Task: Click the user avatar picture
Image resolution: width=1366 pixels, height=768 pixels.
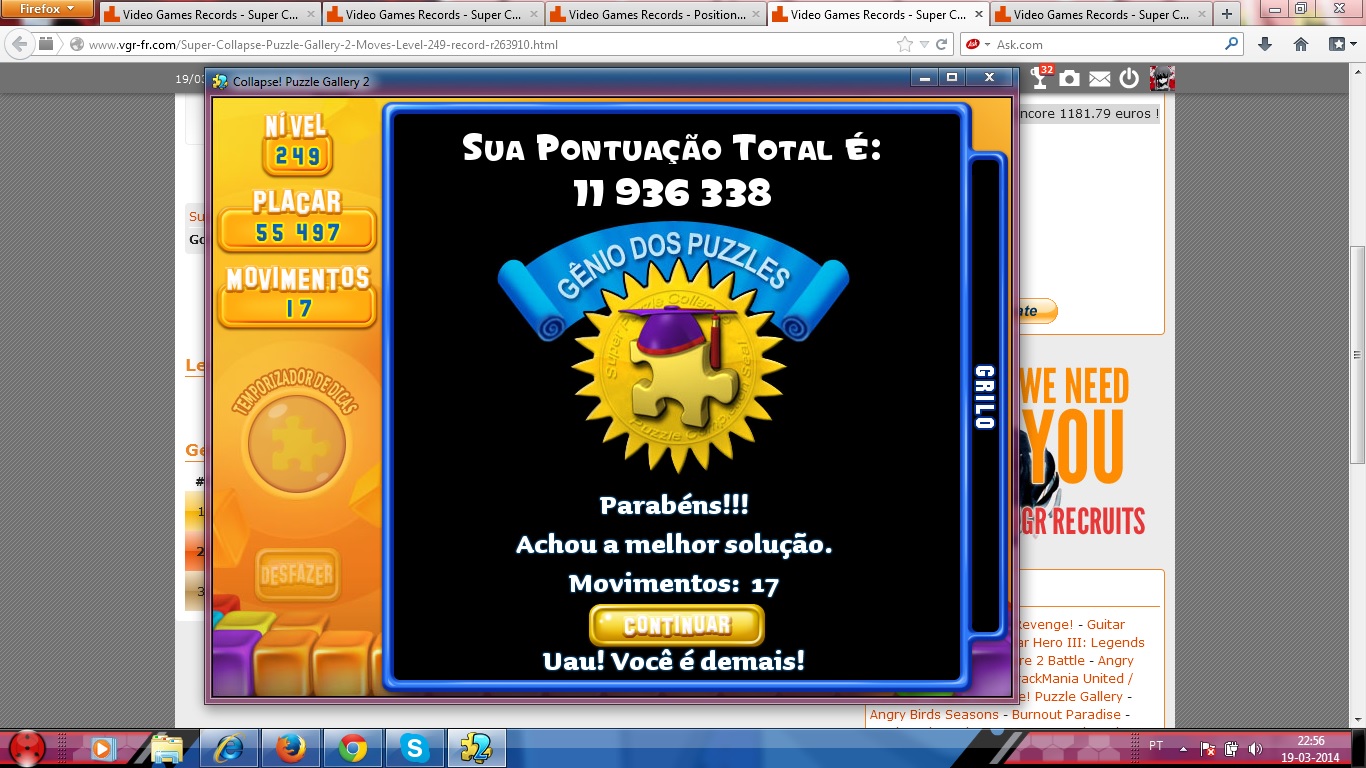Action: (x=1161, y=79)
